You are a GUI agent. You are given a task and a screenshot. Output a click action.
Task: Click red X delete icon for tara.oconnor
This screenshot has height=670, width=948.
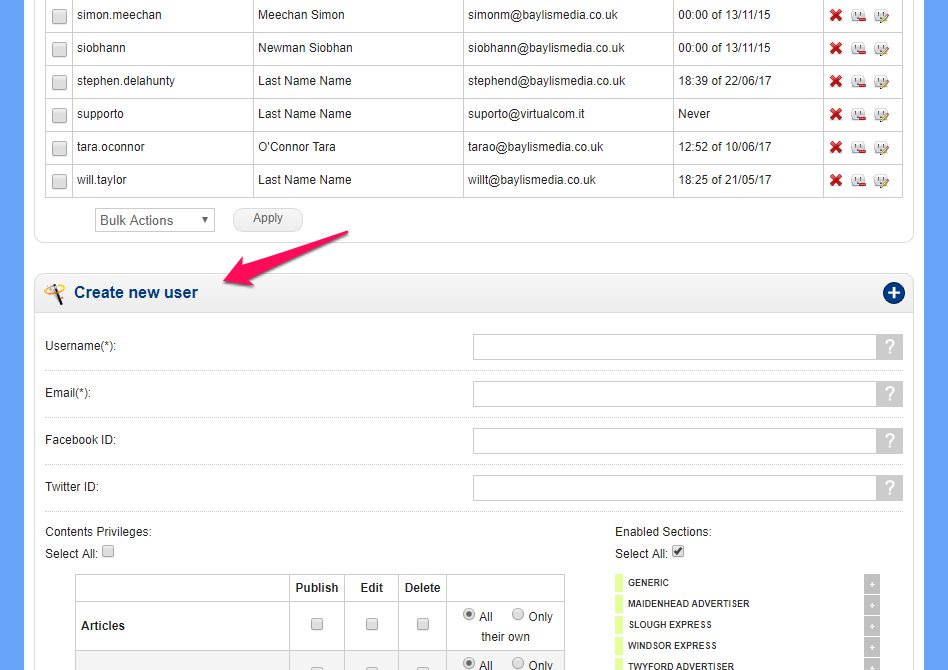[x=835, y=147]
